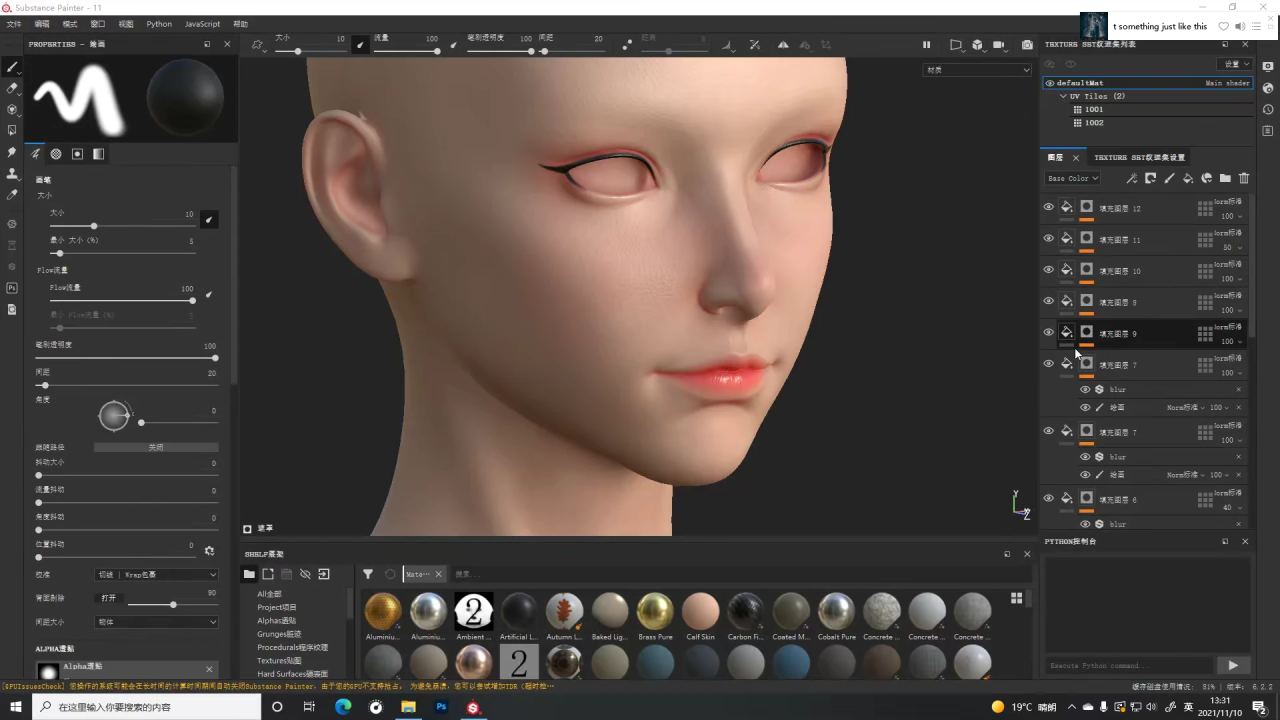Switch viewport to 3D cube view icon
The width and height of the screenshot is (1280, 720).
point(977,44)
